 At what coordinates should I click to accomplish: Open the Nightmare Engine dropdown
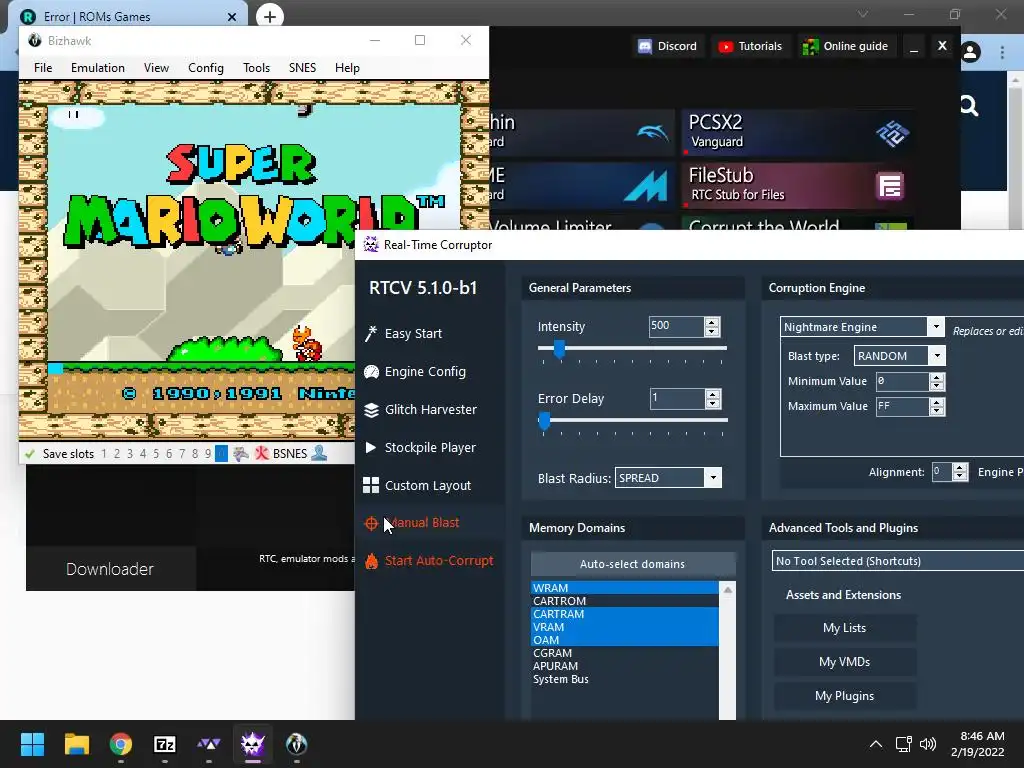[x=936, y=327]
